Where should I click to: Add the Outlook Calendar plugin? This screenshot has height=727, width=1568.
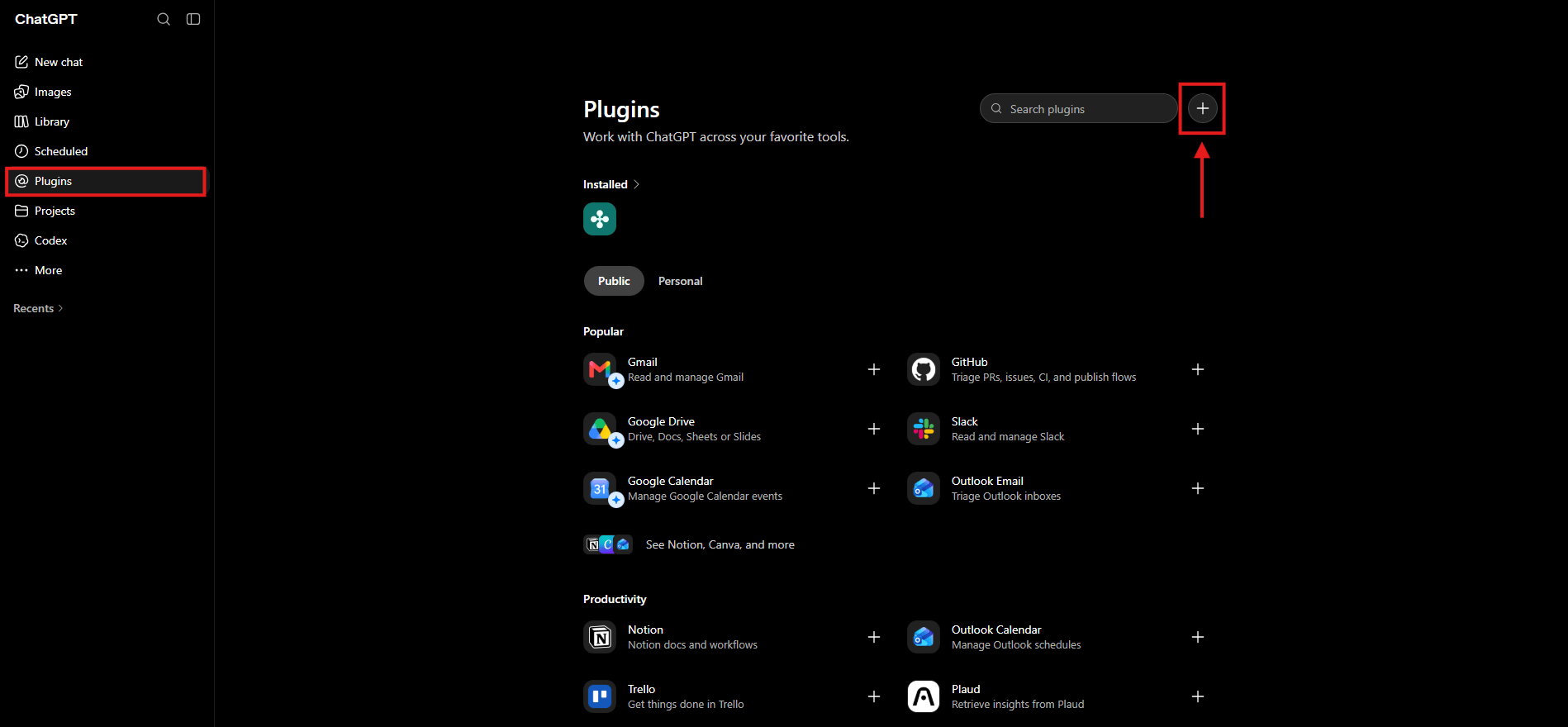1198,637
